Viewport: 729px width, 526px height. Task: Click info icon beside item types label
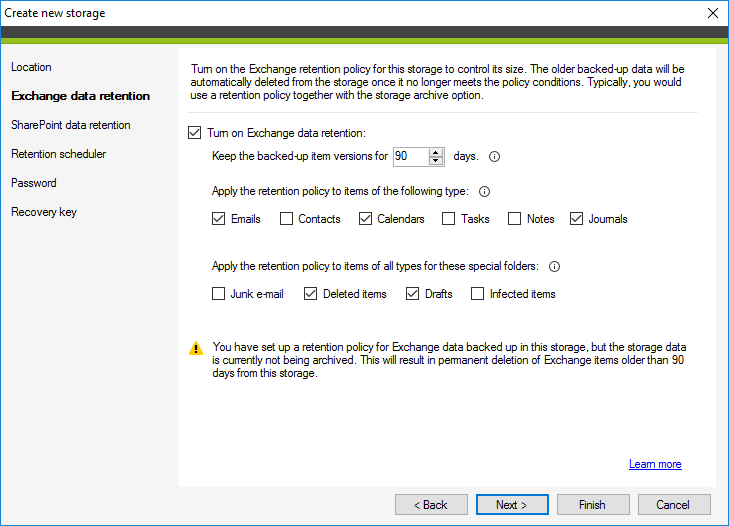[485, 191]
